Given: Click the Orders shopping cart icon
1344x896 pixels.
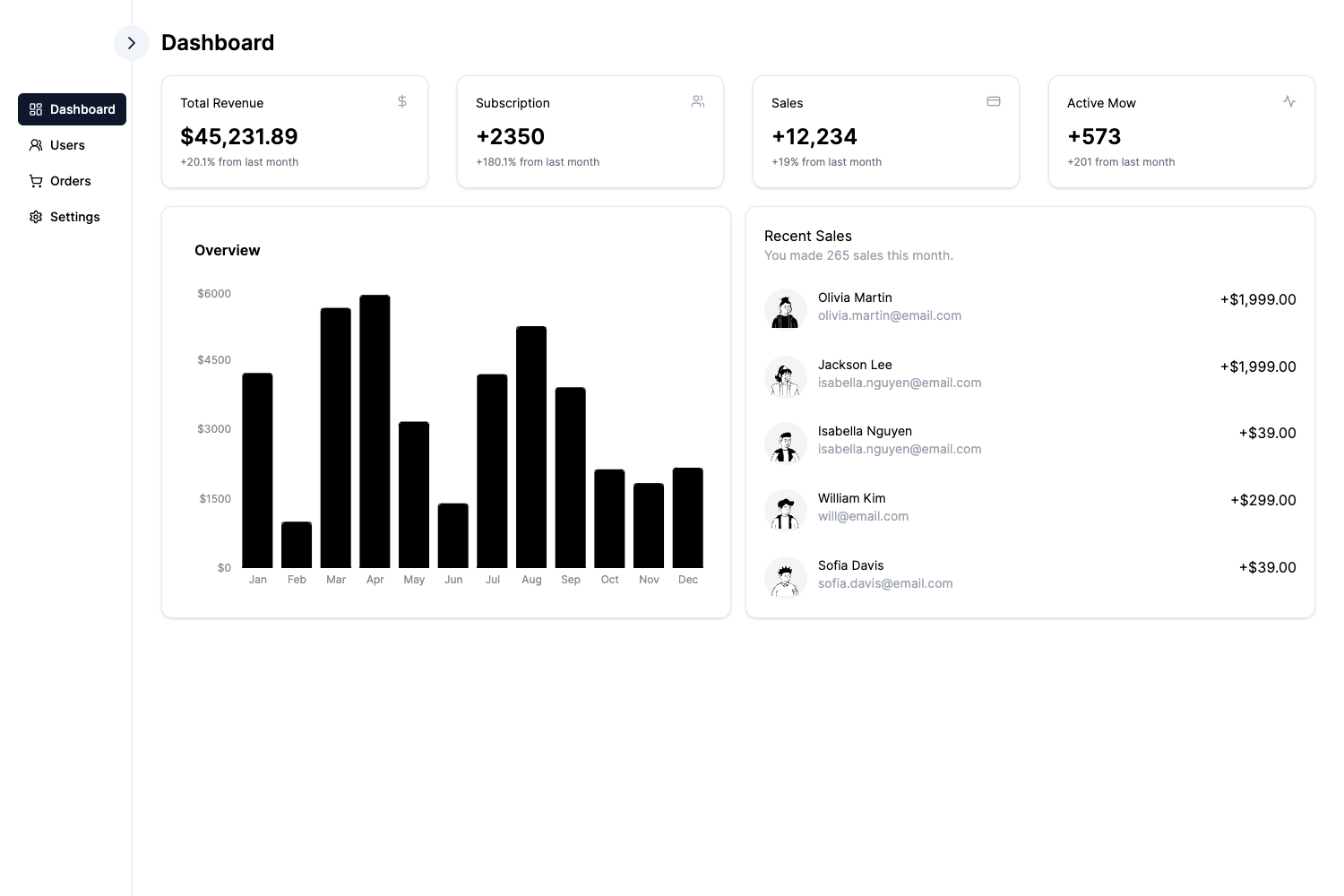Looking at the screenshot, I should 36,180.
